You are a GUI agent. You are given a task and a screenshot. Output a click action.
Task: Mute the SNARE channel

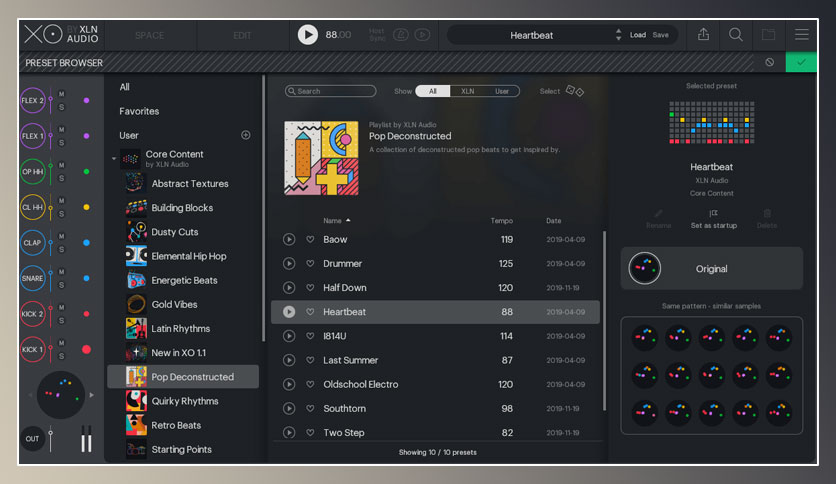pos(61,272)
